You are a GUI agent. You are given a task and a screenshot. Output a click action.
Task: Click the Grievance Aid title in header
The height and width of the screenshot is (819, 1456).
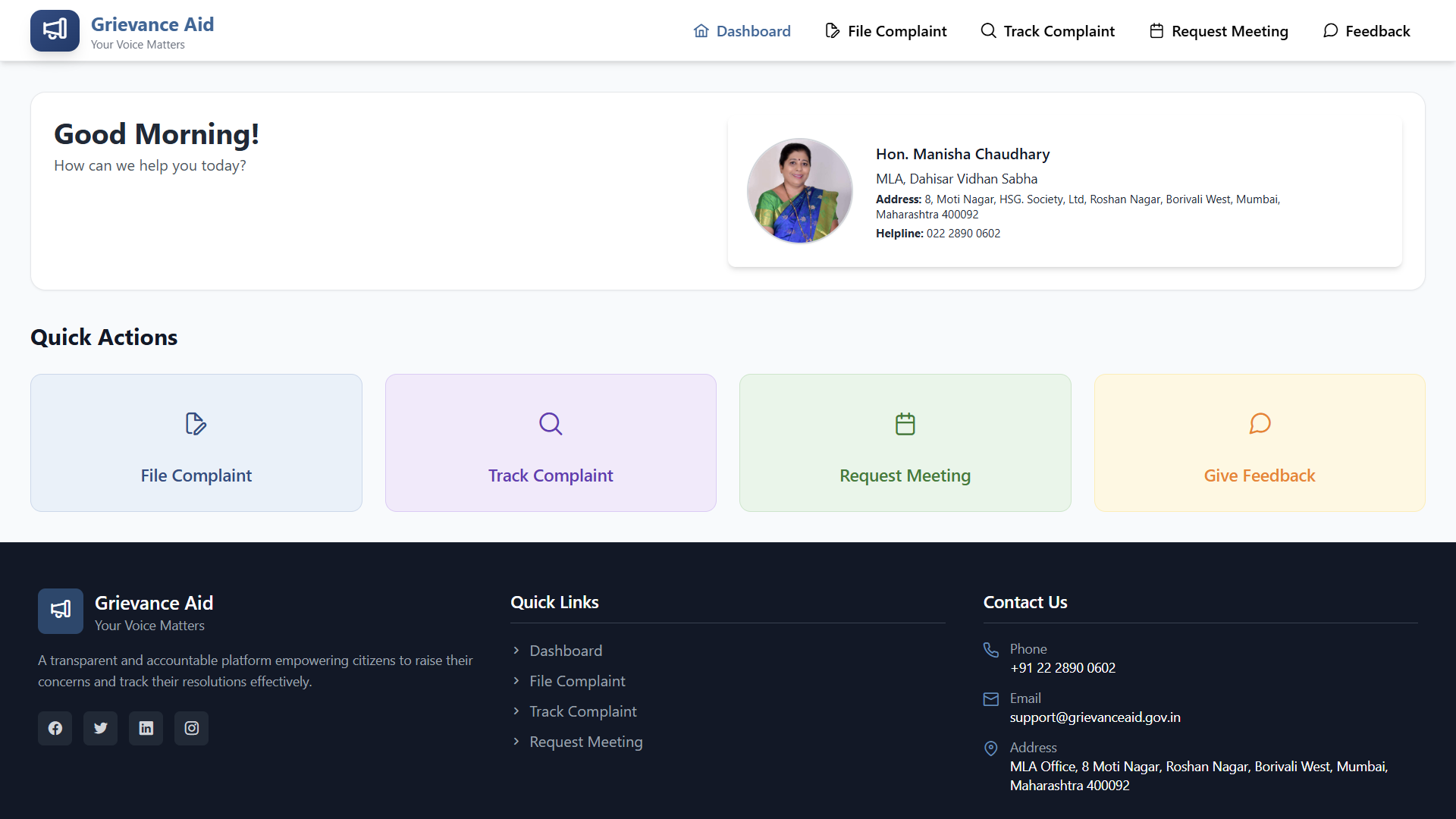(152, 24)
